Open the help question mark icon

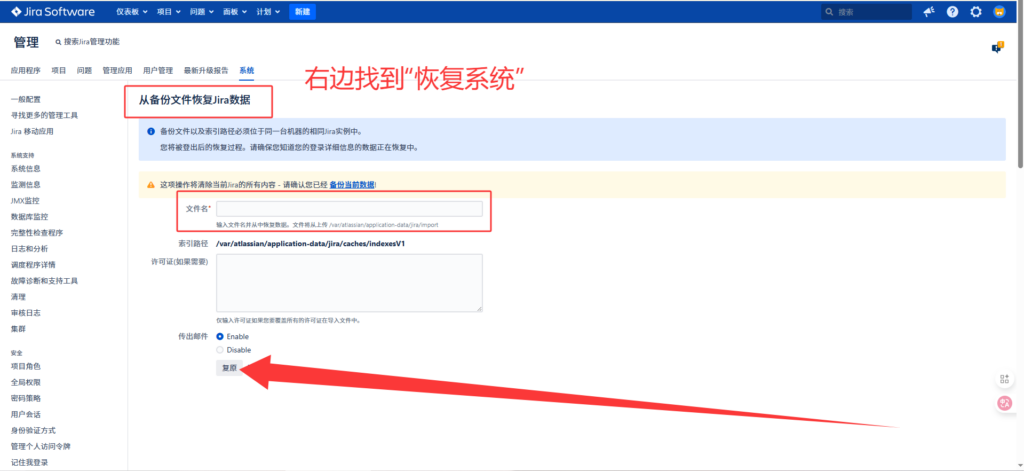[952, 12]
